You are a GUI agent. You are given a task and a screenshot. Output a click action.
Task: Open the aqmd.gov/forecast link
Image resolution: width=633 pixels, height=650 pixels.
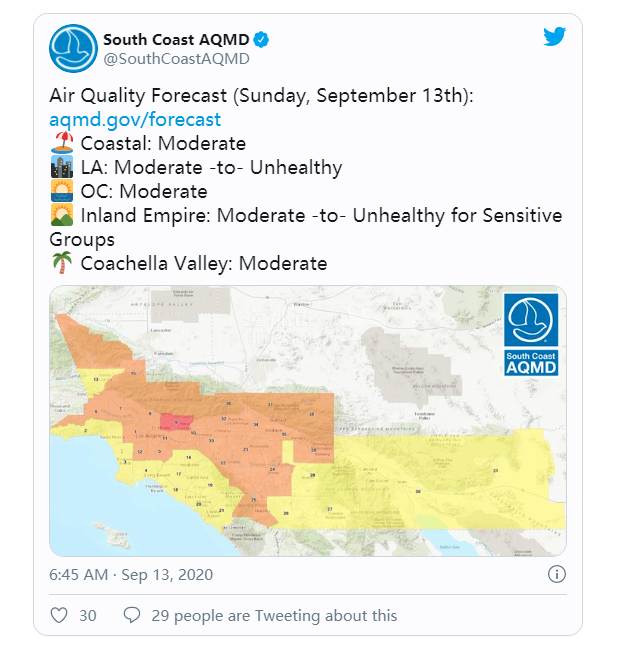point(135,120)
